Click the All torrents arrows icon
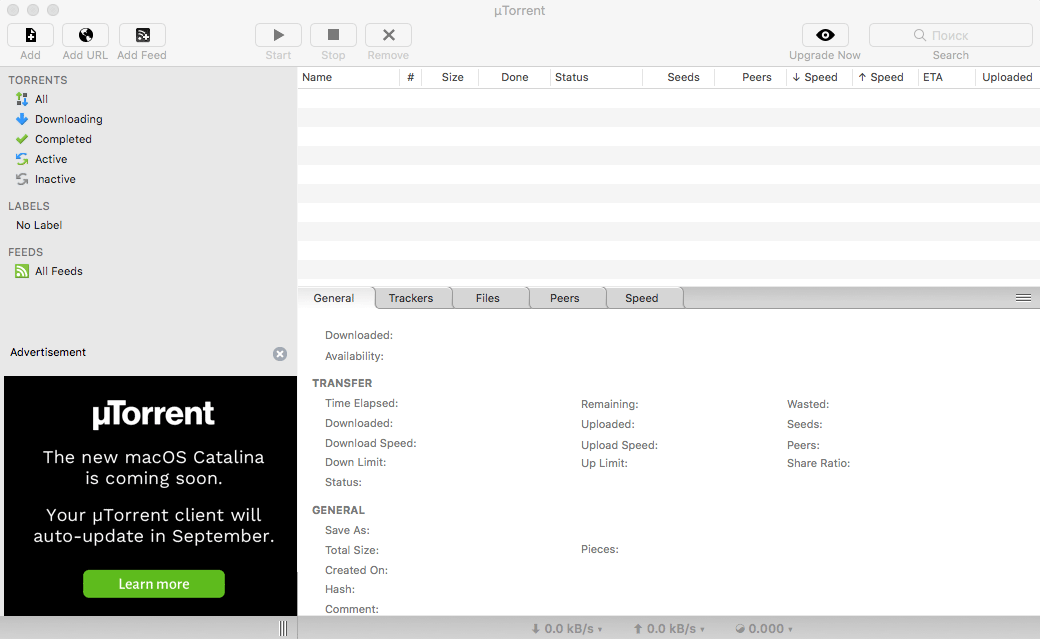The width and height of the screenshot is (1040, 639). point(22,99)
